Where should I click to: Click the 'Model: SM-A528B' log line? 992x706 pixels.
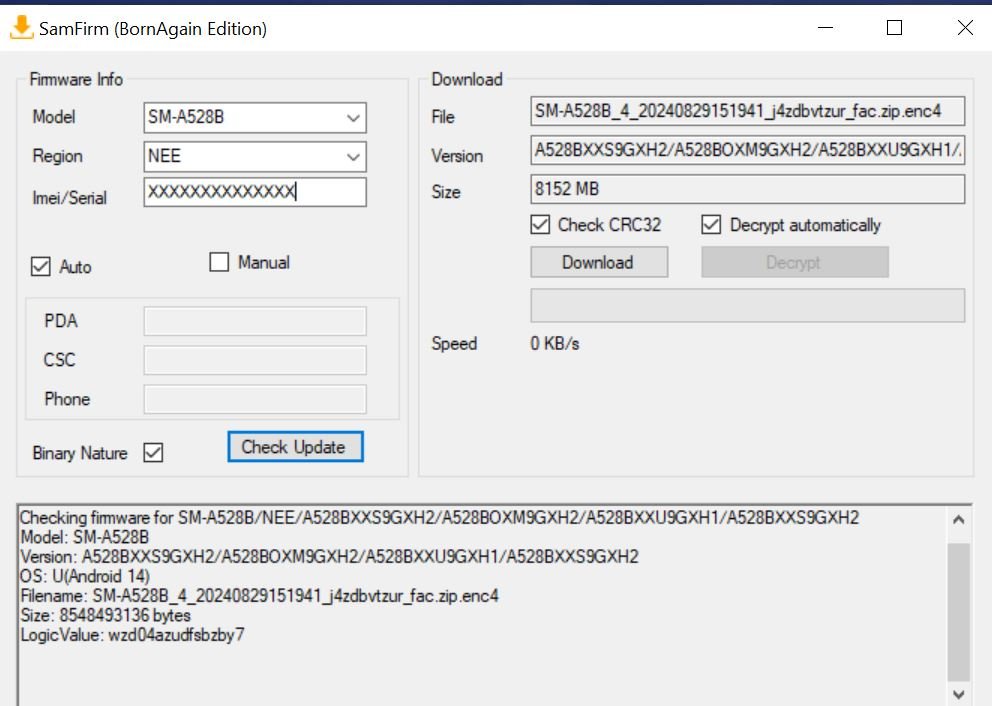tap(85, 537)
